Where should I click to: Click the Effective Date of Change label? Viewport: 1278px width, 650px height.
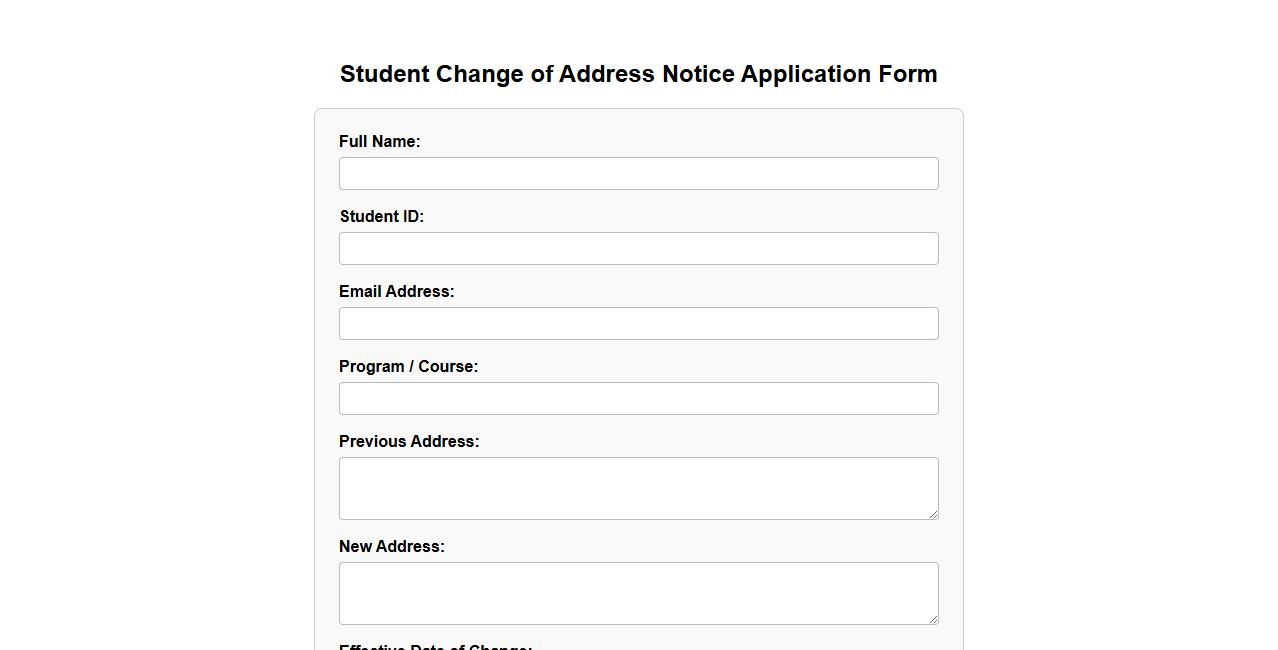tap(435, 647)
